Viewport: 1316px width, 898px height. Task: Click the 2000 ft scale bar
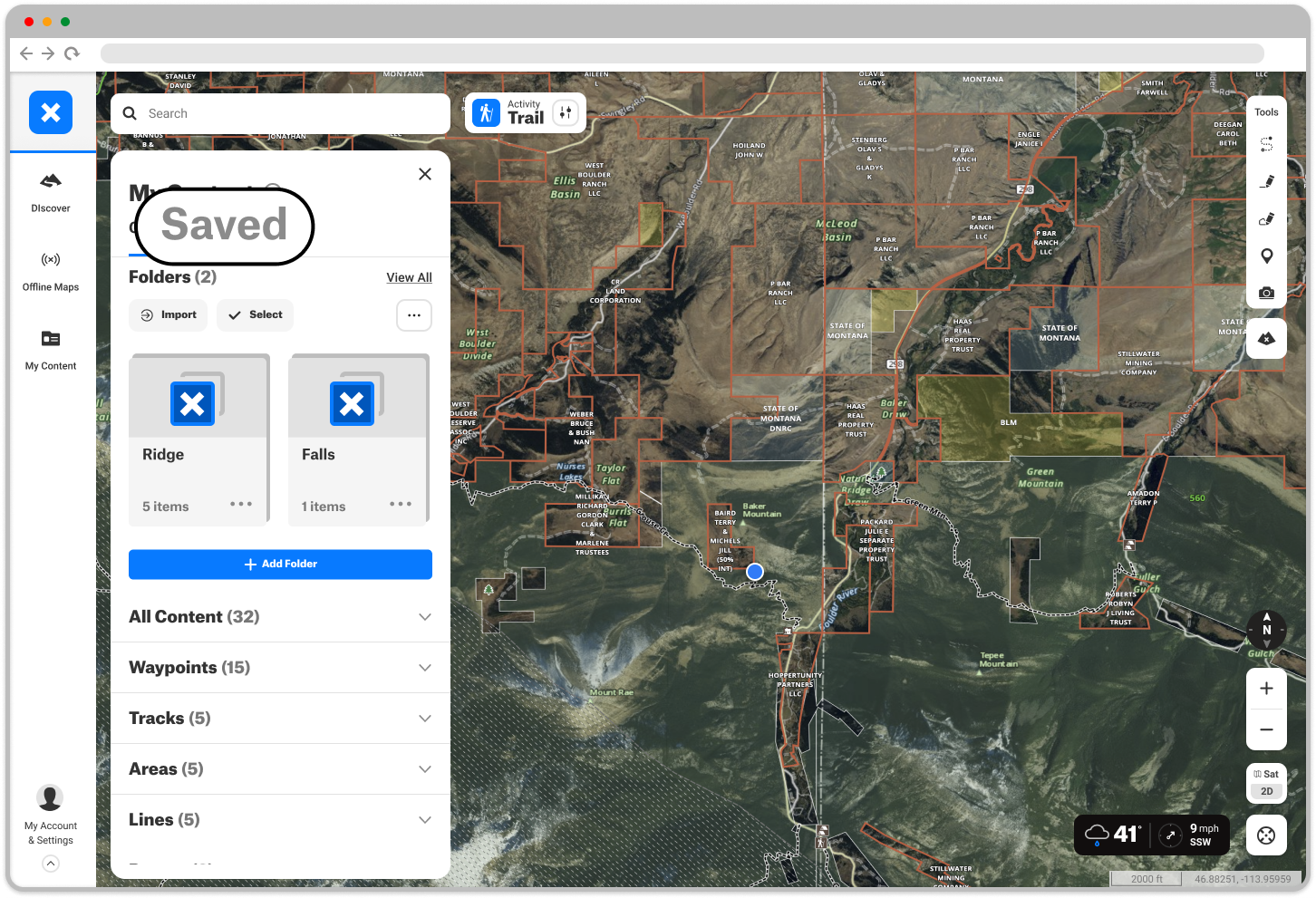1147,878
